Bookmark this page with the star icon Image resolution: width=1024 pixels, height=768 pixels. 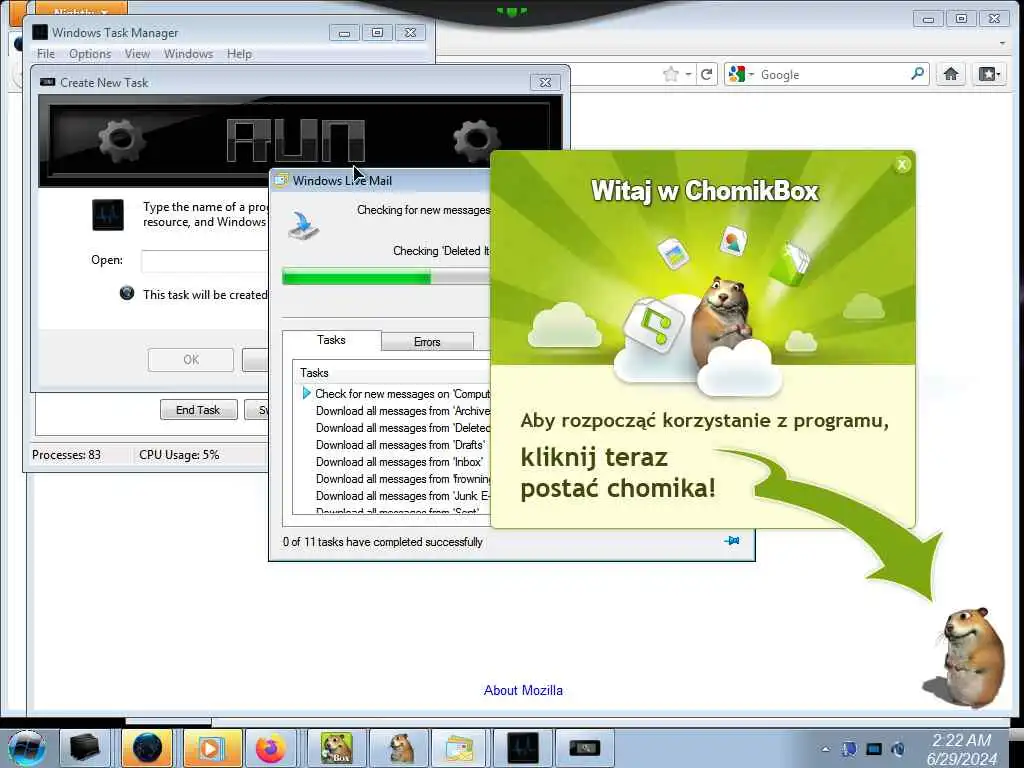(671, 74)
